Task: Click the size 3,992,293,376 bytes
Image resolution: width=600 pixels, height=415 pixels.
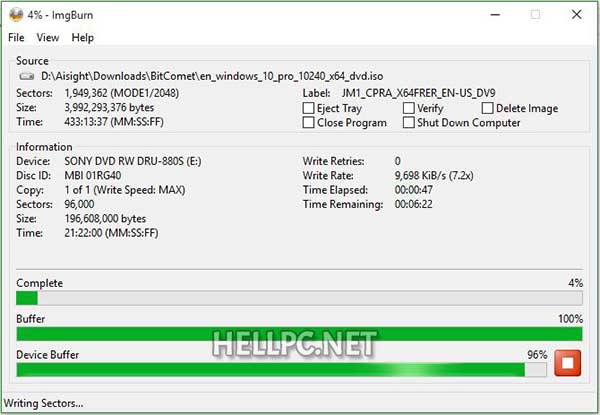Action: point(109,107)
